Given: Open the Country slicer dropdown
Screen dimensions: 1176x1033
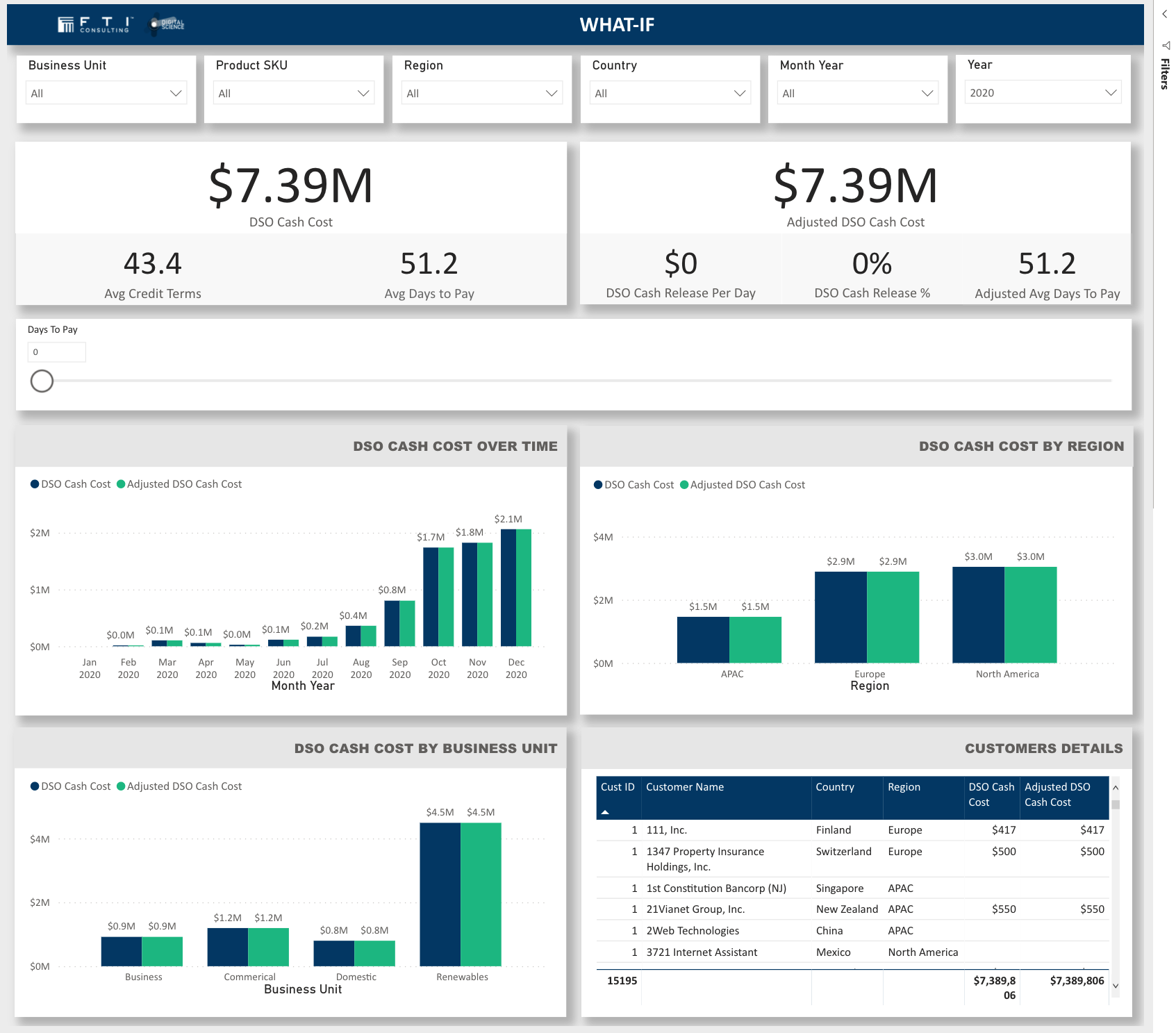Looking at the screenshot, I should tap(670, 93).
